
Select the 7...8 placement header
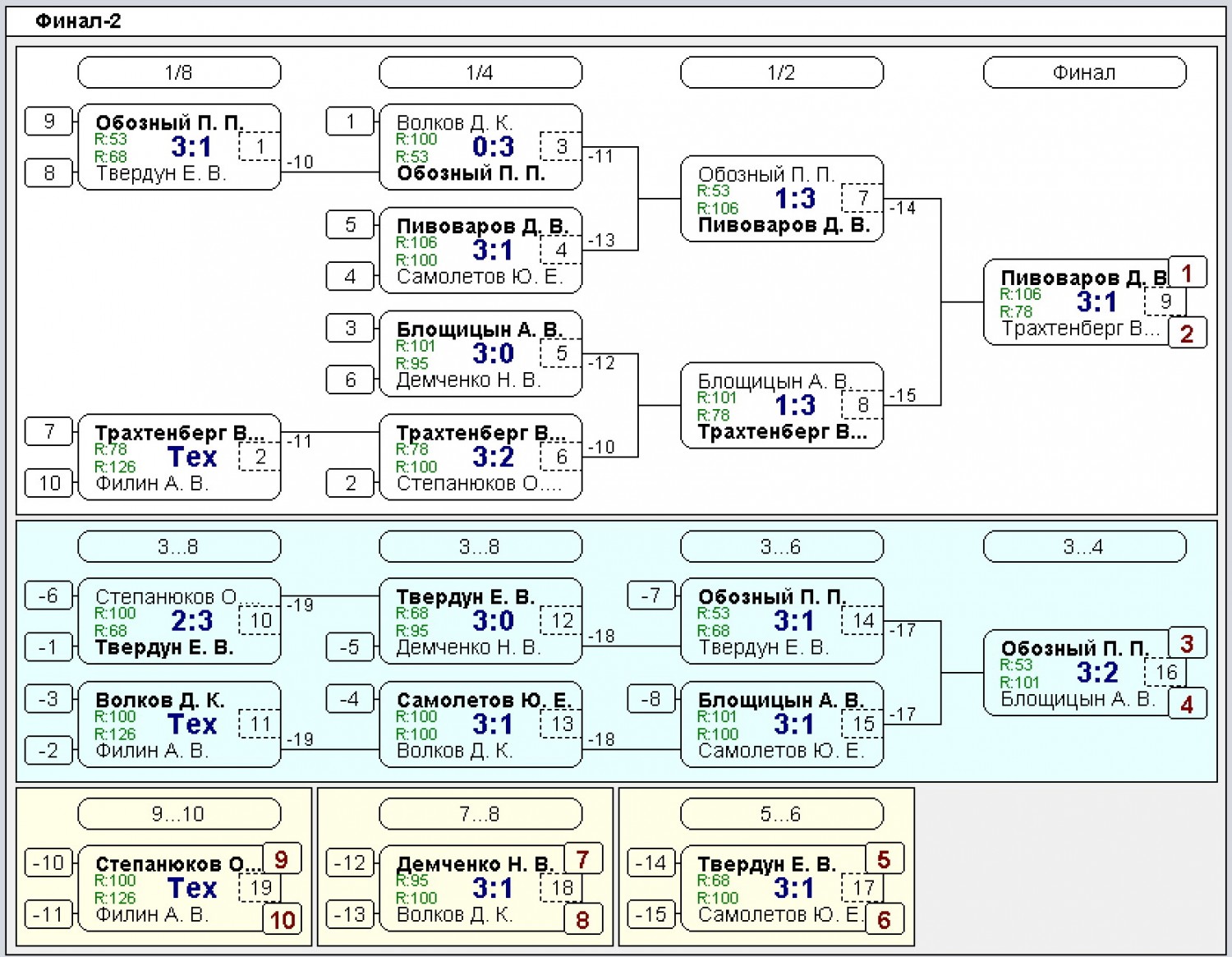(480, 814)
